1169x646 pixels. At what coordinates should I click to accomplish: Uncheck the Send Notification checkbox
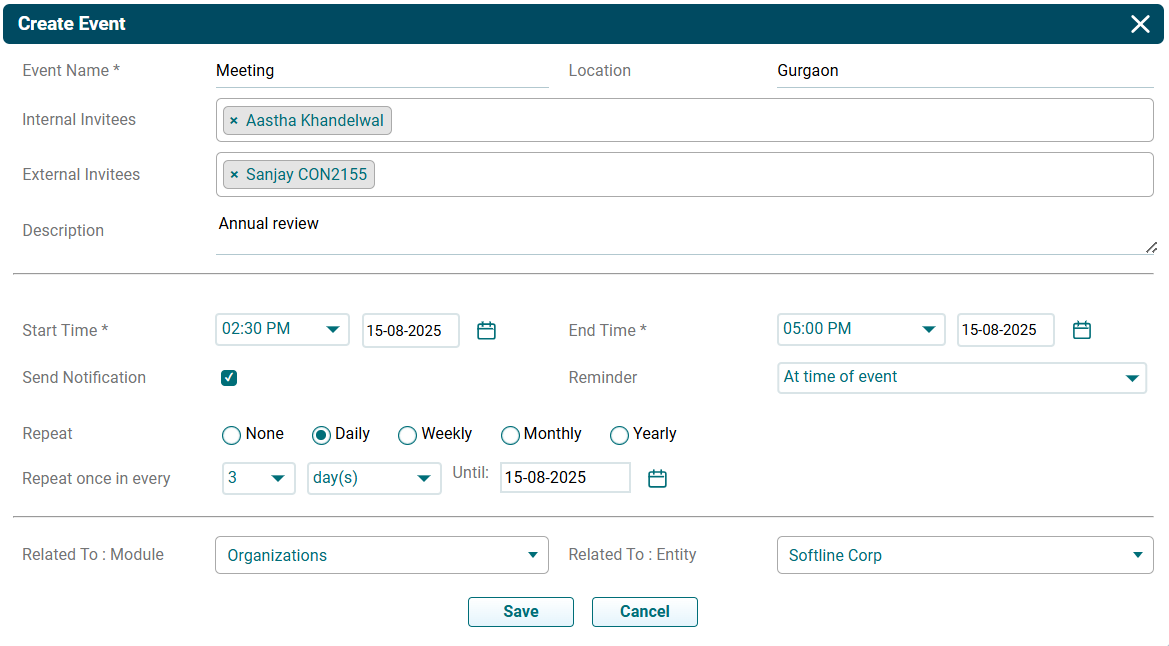[229, 378]
